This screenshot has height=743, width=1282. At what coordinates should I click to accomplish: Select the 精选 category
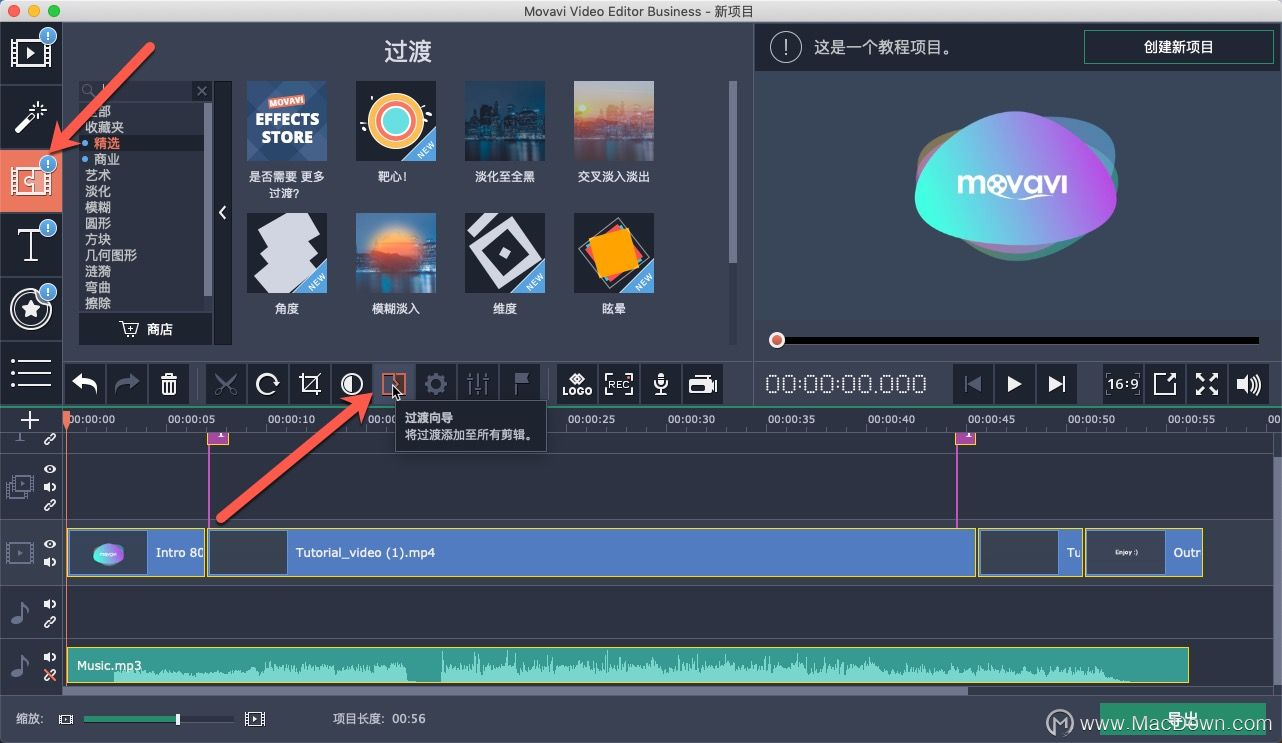point(107,143)
